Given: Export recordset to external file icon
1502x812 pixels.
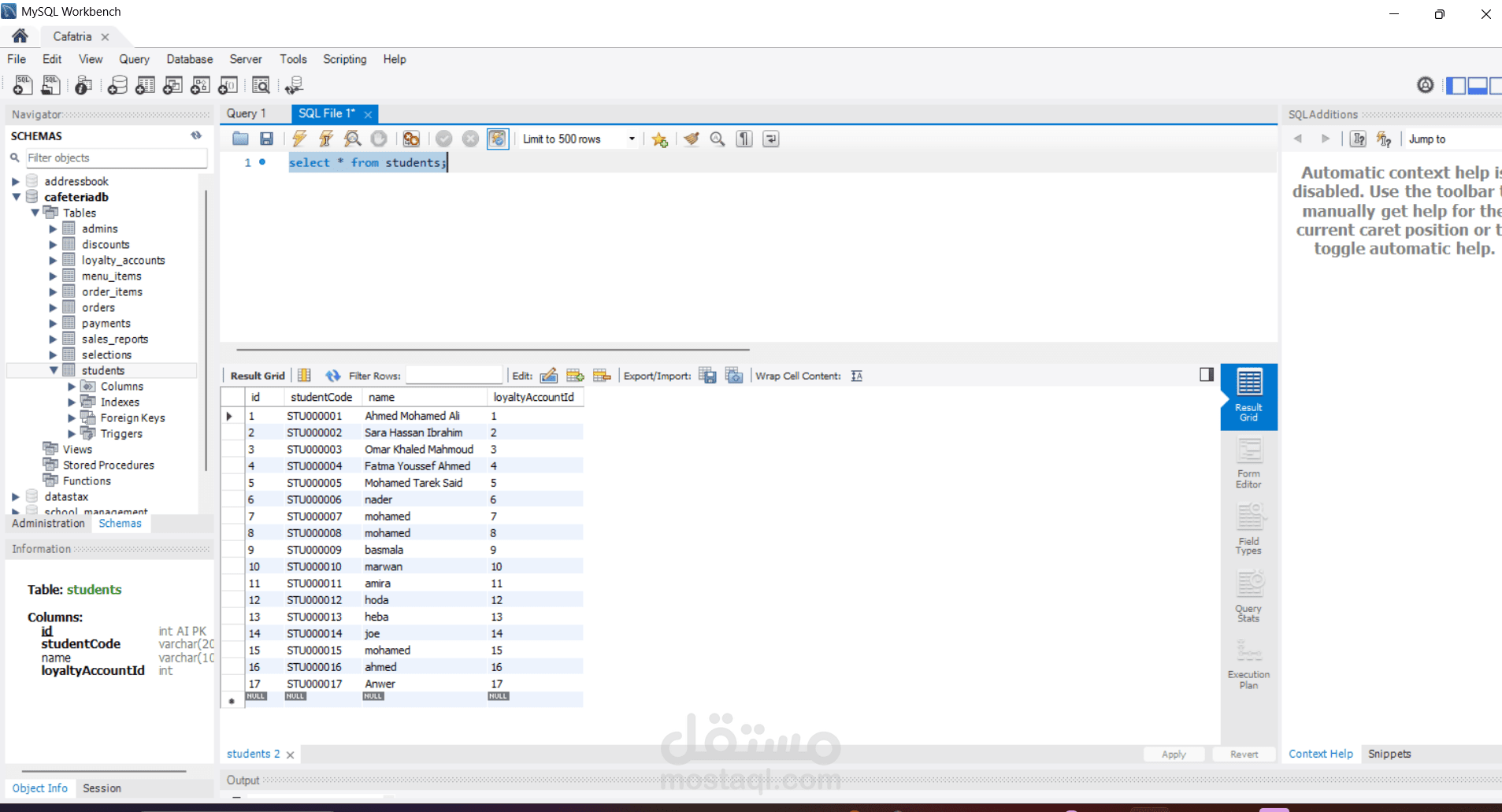Looking at the screenshot, I should tap(707, 376).
